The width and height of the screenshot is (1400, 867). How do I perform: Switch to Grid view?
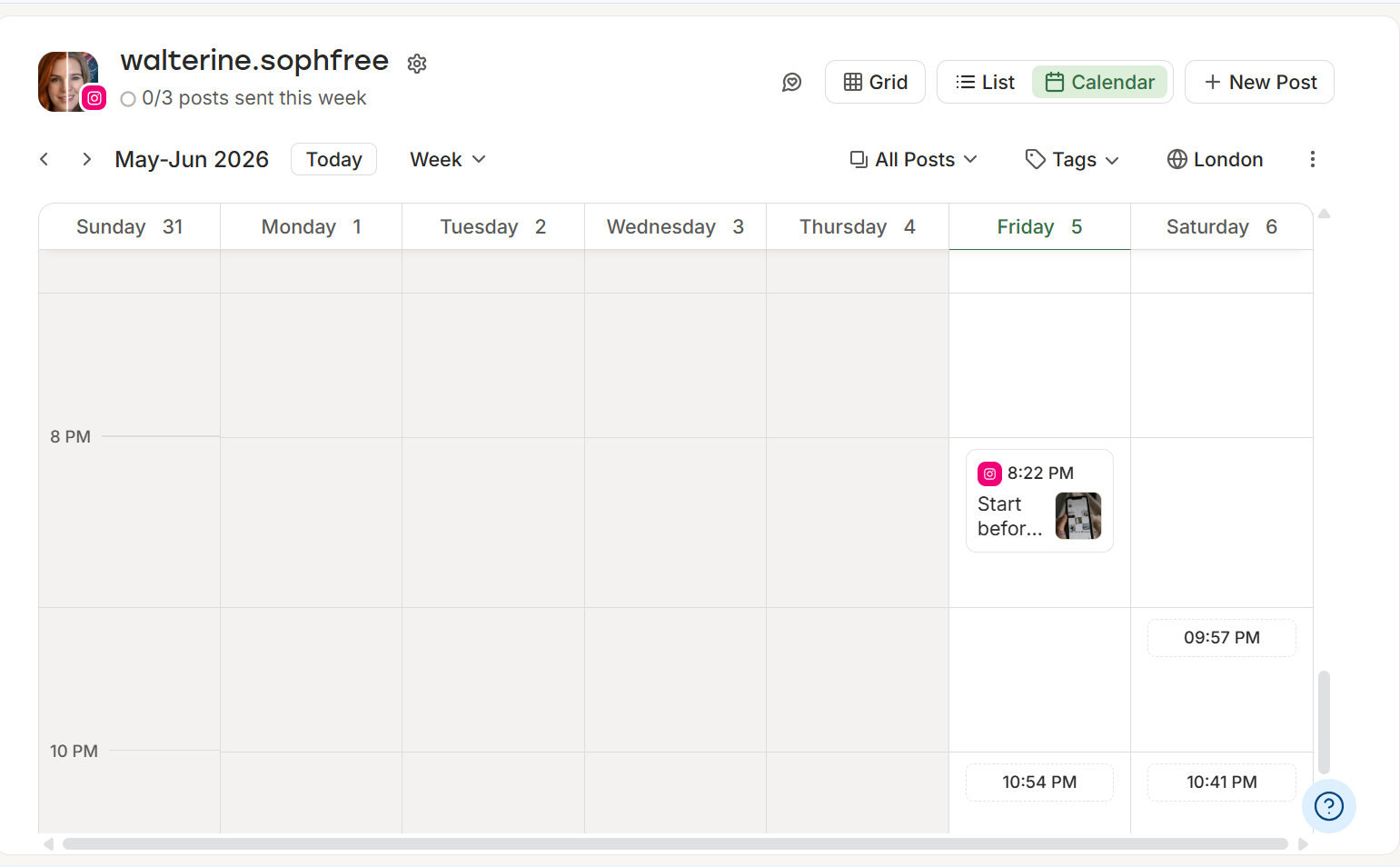[875, 82]
